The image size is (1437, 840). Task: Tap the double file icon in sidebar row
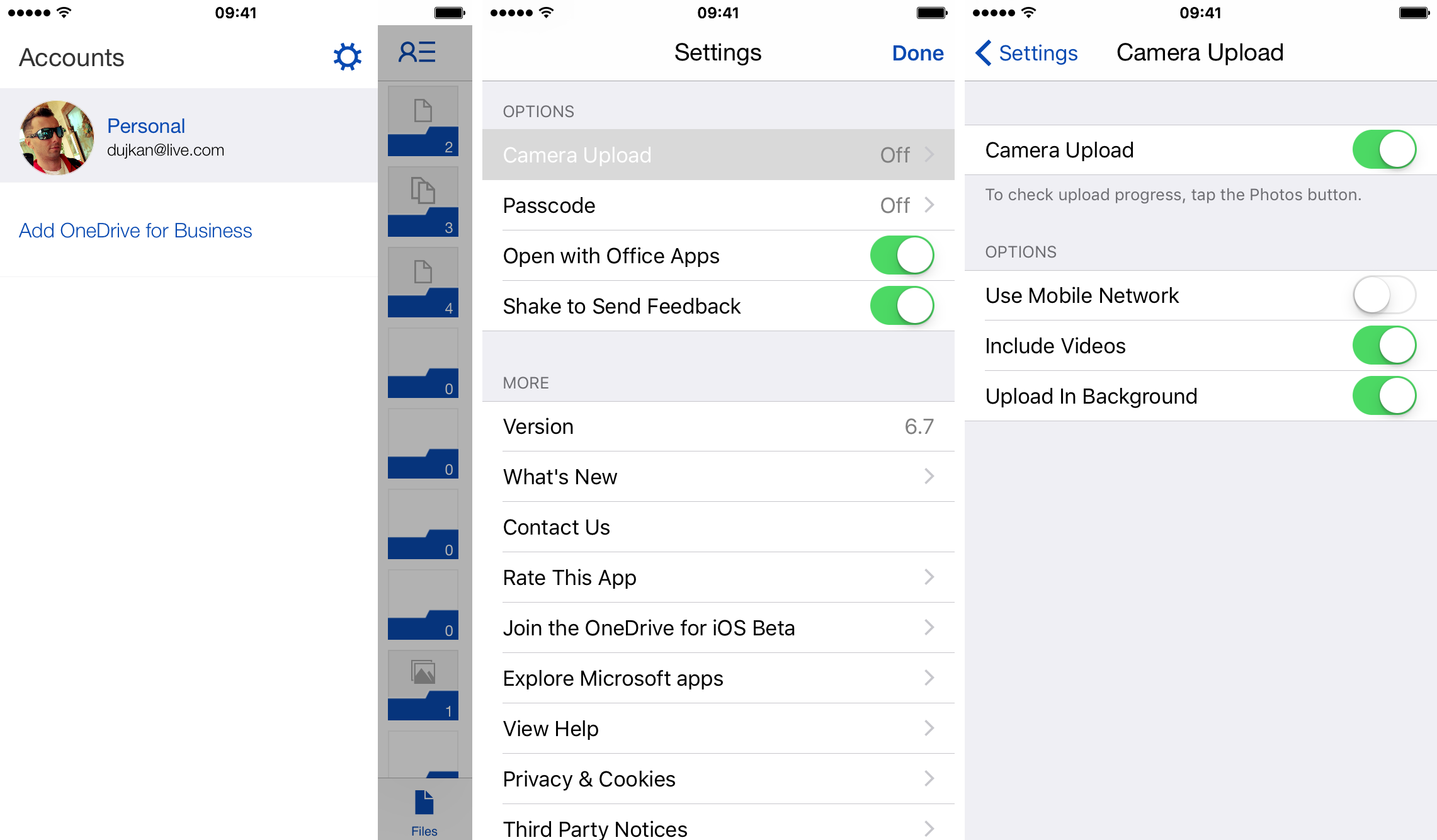pos(421,199)
